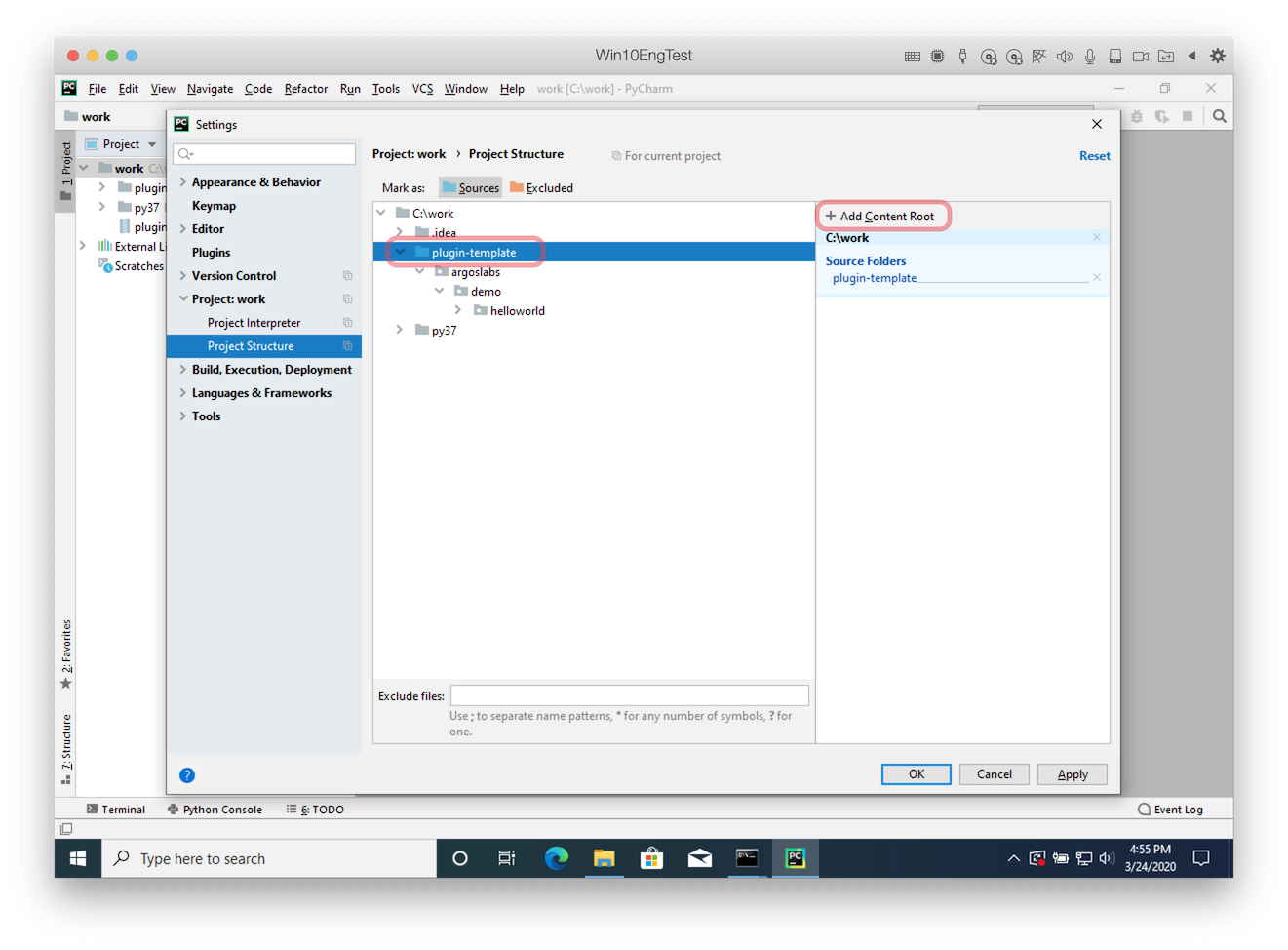Viewport: 1288px width, 950px height.
Task: Show hidden tray icons chevron
Action: point(1014,858)
